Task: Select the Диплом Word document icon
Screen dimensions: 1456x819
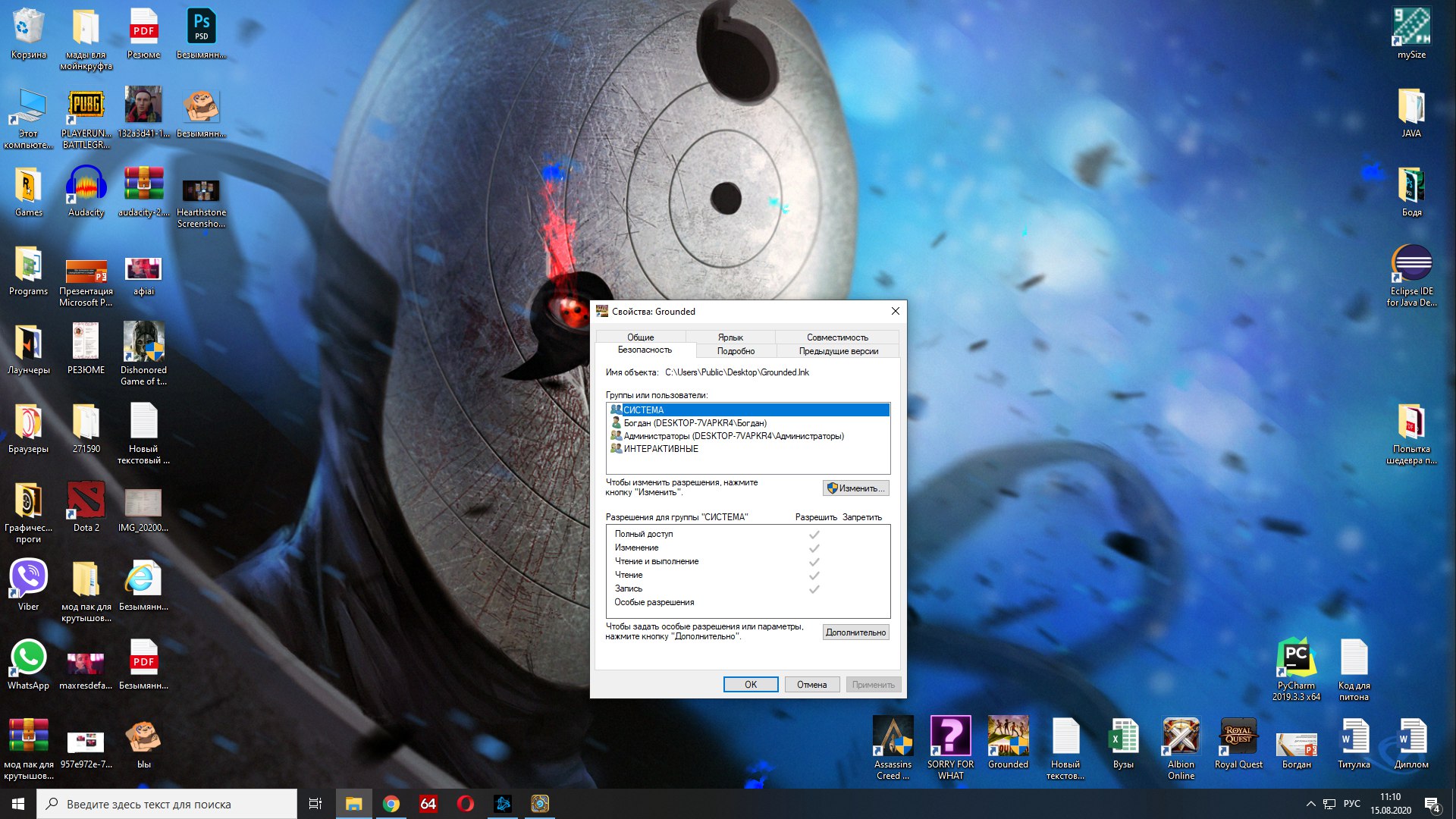Action: tap(1411, 743)
